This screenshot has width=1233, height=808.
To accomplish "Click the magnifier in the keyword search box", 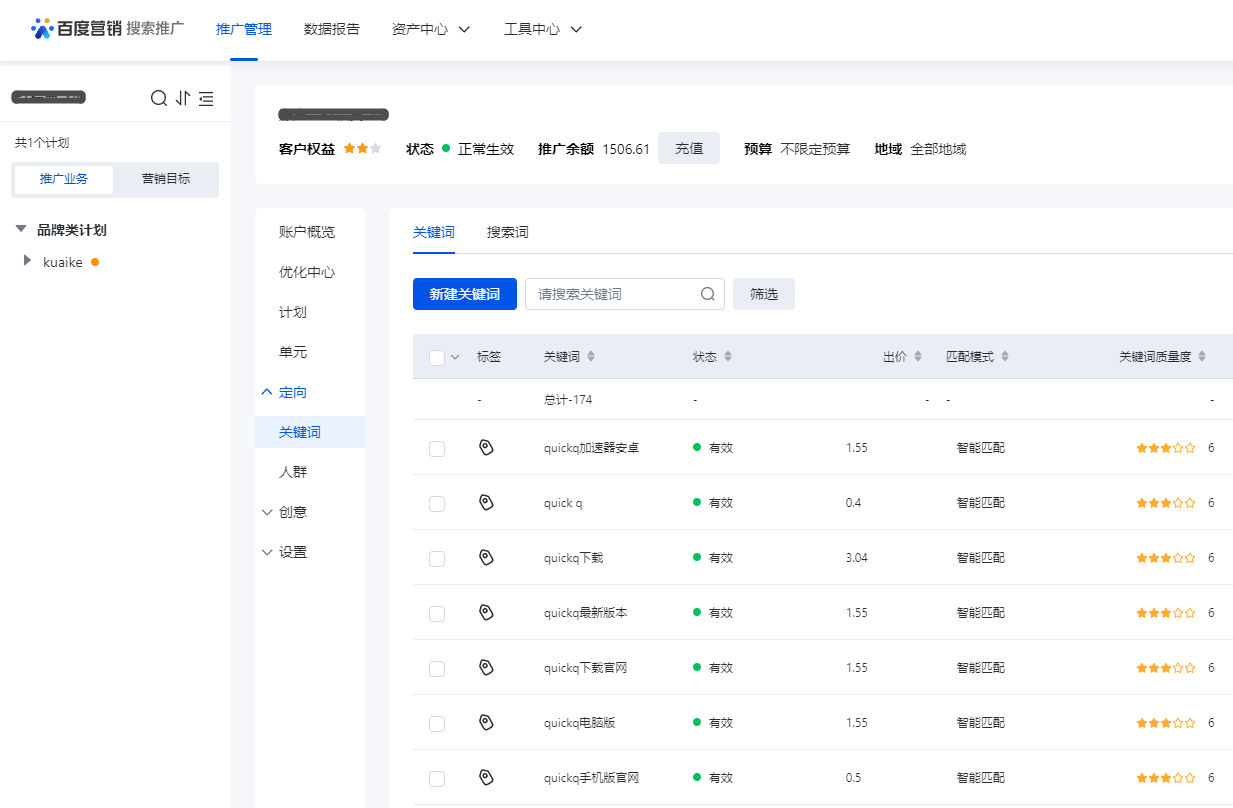I will pyautogui.click(x=707, y=294).
